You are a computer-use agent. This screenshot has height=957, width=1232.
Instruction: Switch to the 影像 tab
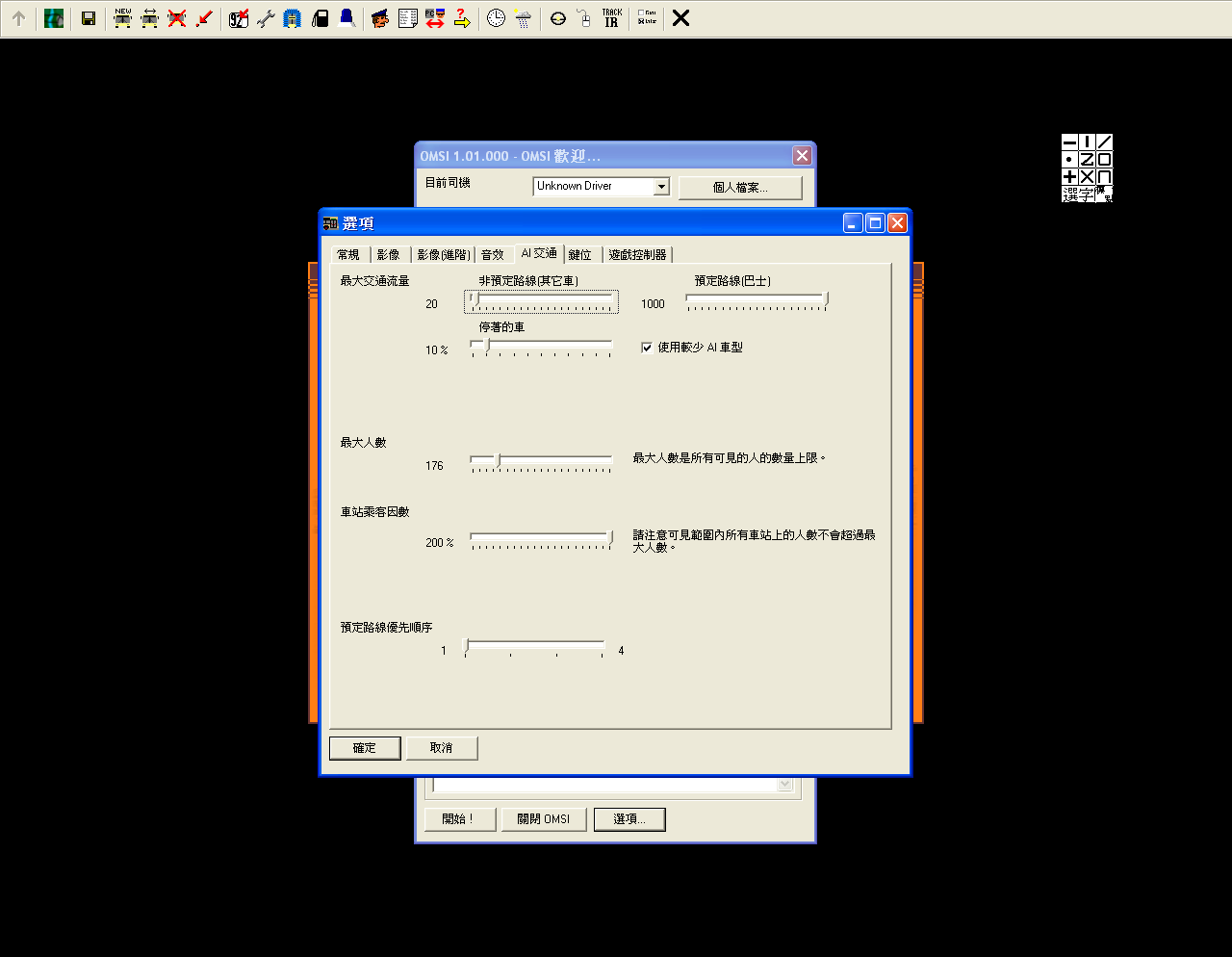(x=389, y=254)
